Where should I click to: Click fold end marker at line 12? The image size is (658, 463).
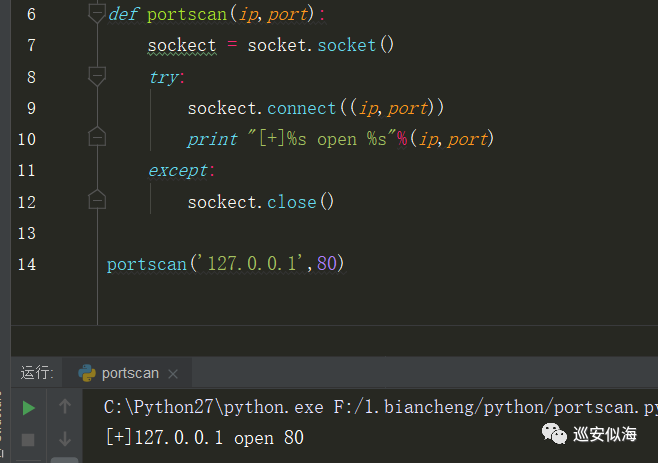tap(97, 199)
